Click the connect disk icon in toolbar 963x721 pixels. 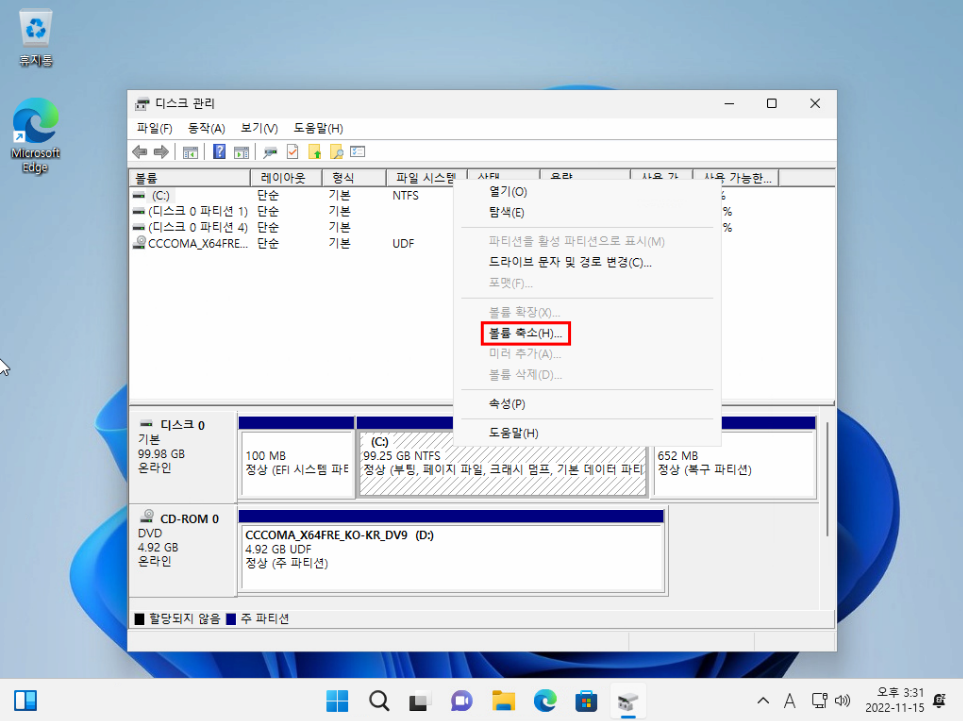pyautogui.click(x=270, y=152)
